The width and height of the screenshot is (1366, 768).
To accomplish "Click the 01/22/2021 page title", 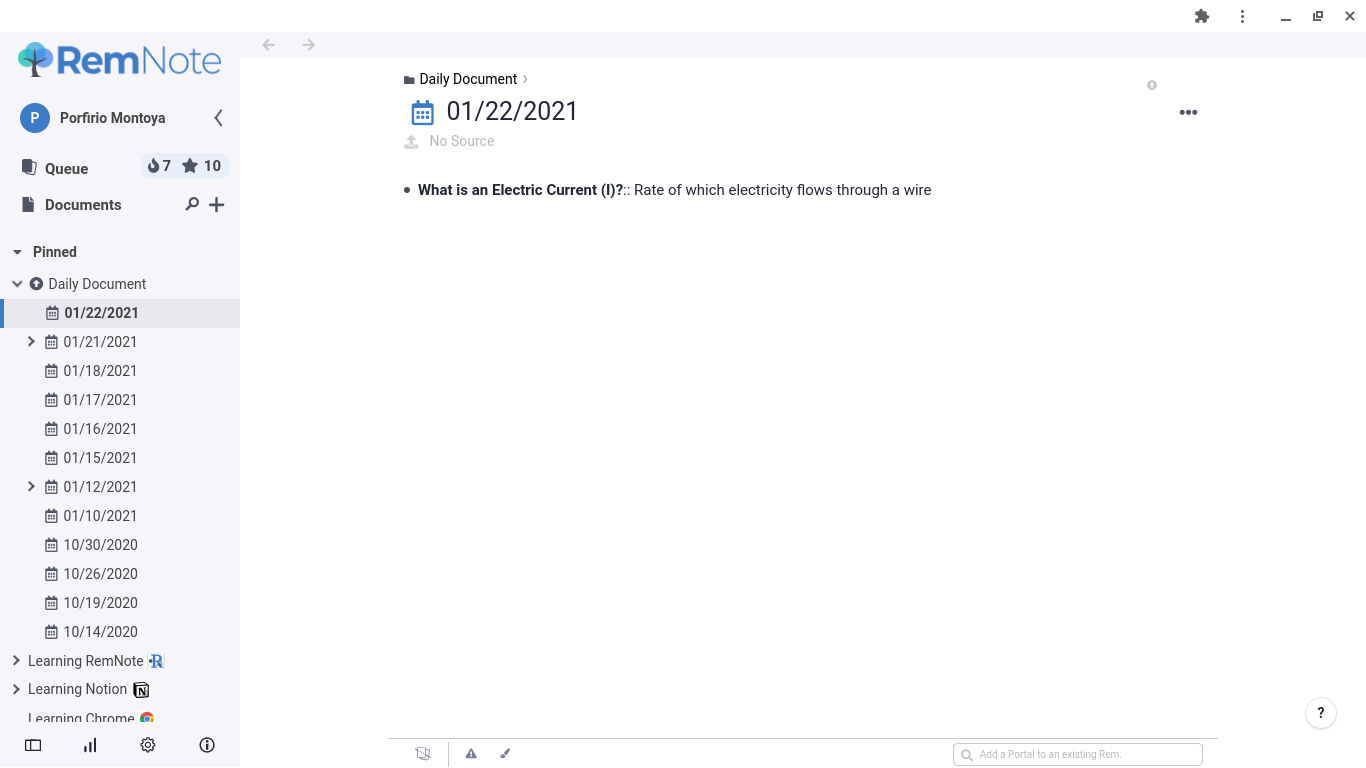I will 512,111.
